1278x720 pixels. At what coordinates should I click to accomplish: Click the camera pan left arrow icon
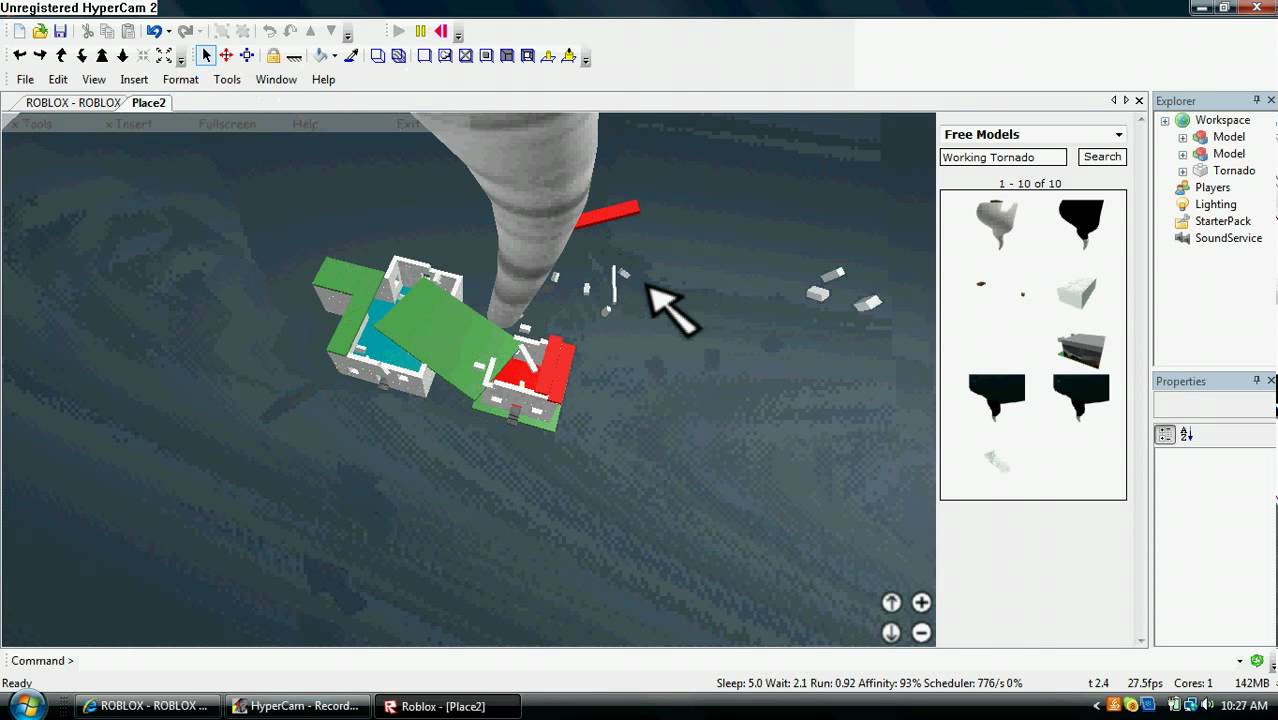(19, 56)
